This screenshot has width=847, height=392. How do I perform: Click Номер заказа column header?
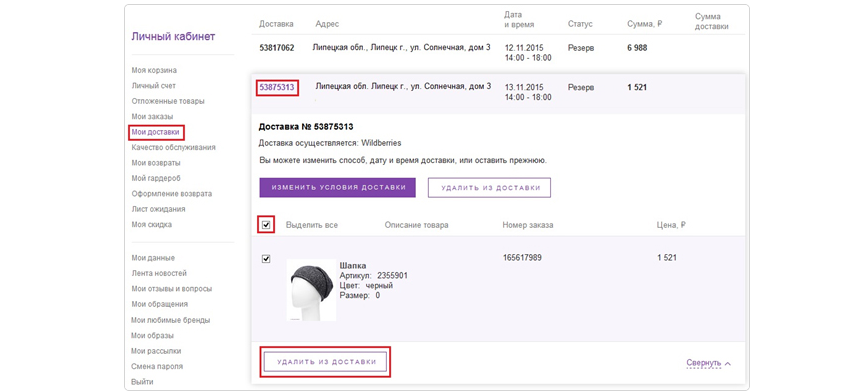pyautogui.click(x=528, y=225)
